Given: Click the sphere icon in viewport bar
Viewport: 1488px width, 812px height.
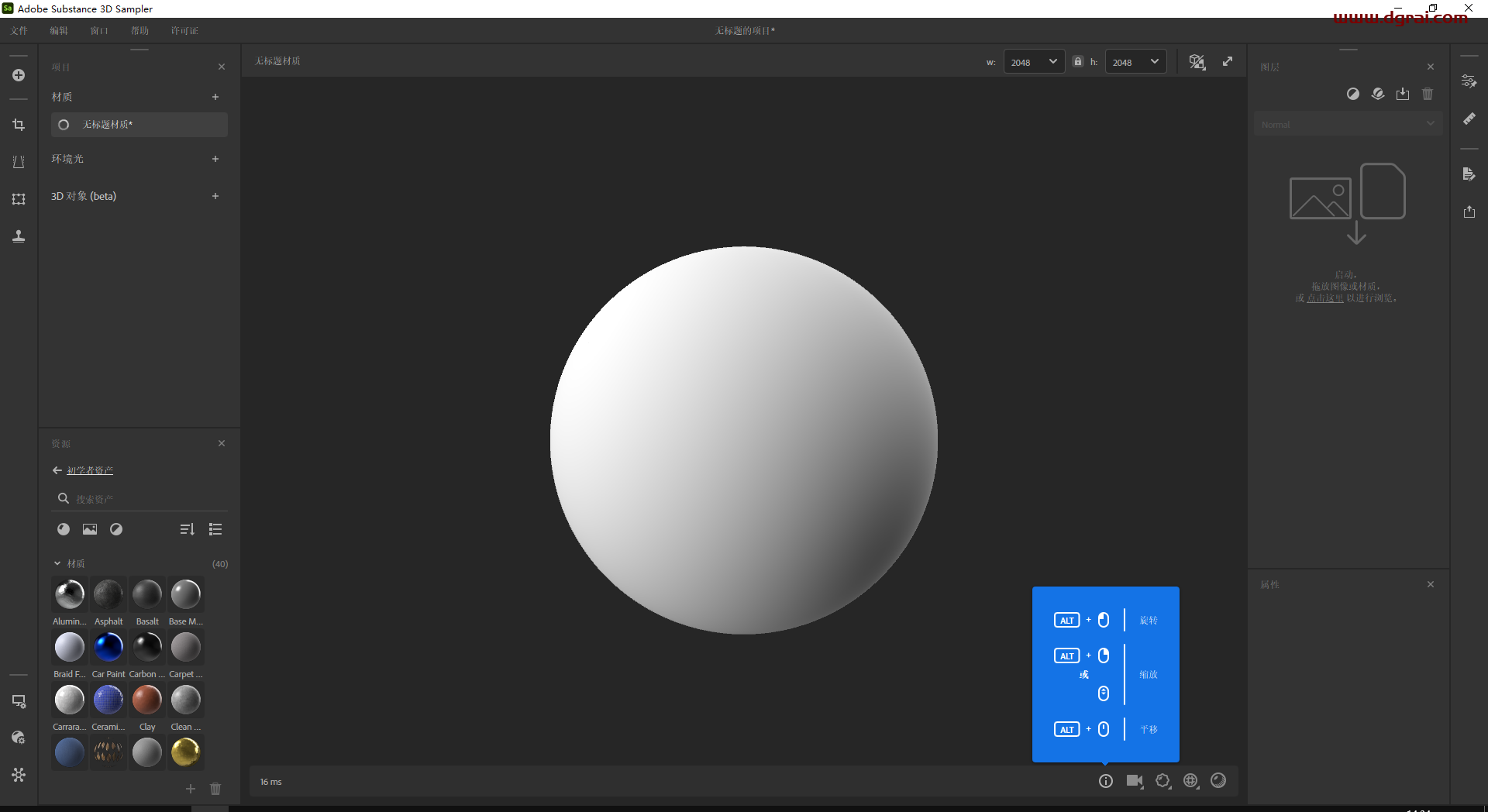Looking at the screenshot, I should point(1218,780).
